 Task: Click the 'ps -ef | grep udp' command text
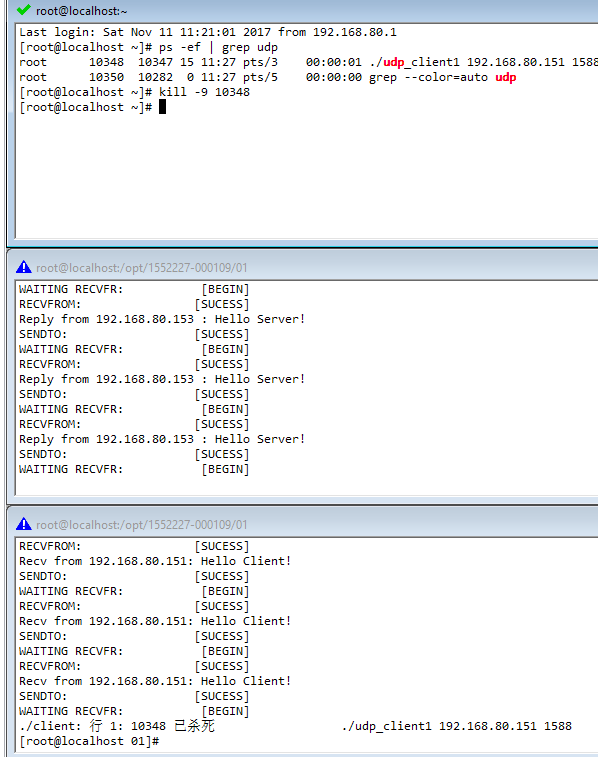(x=218, y=47)
